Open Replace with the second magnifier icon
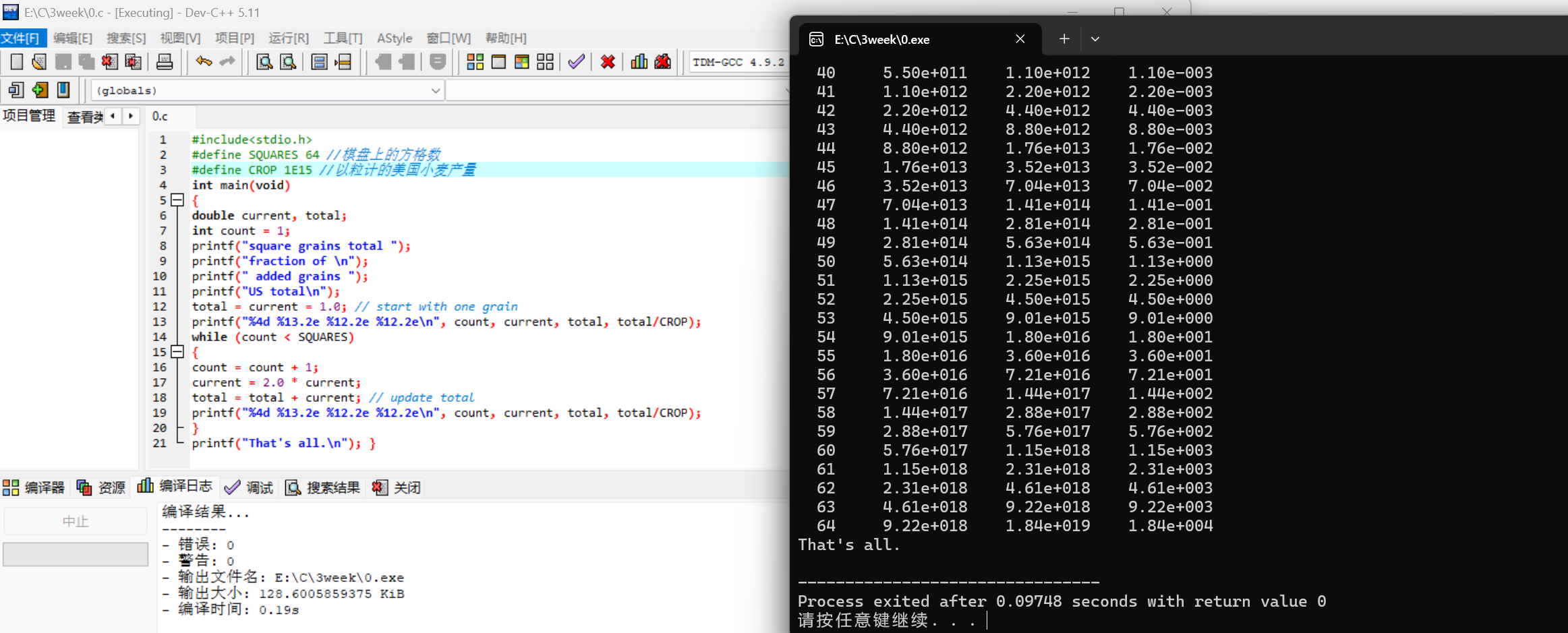 pyautogui.click(x=288, y=62)
